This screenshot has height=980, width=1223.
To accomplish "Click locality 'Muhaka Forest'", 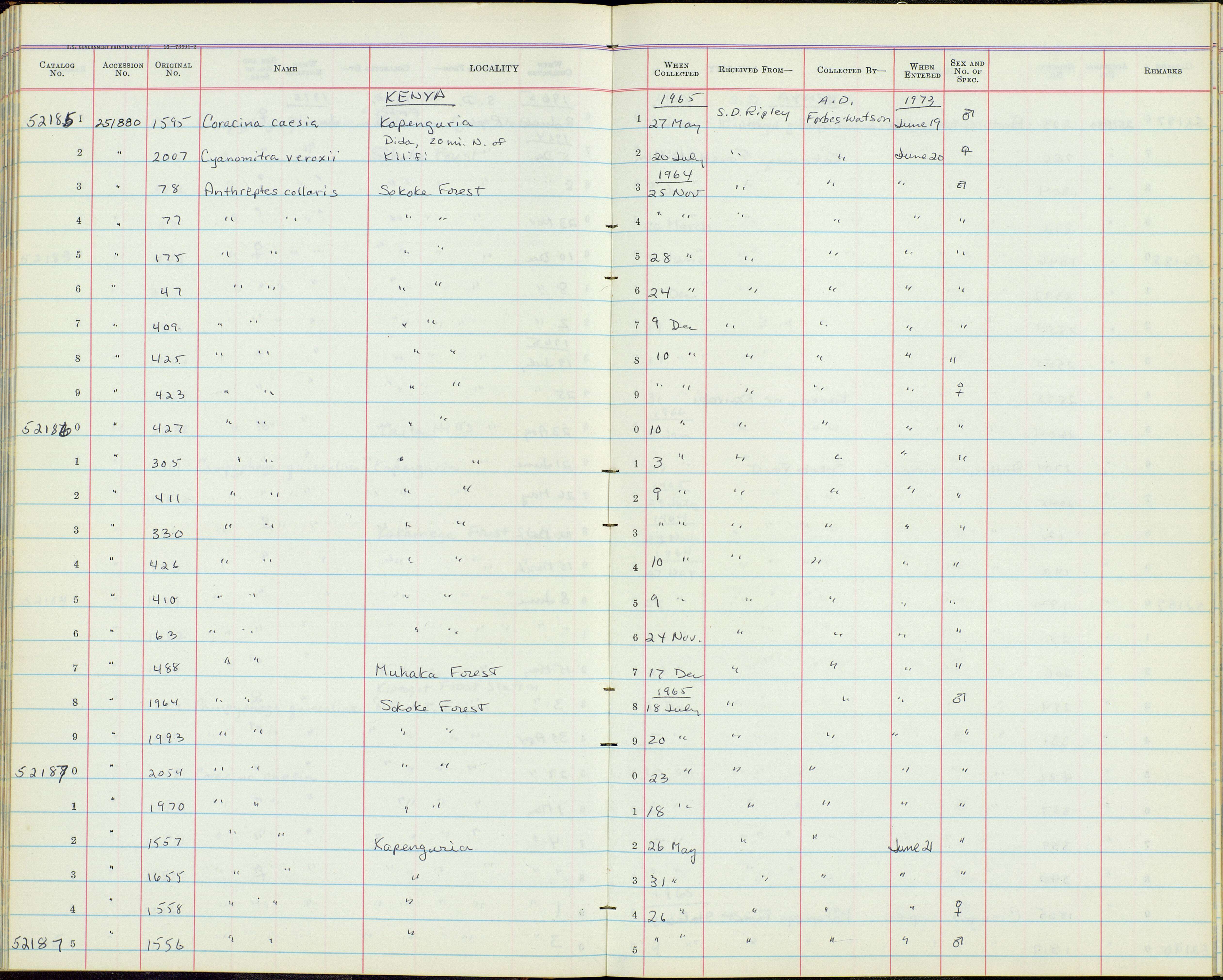I will tap(439, 672).
